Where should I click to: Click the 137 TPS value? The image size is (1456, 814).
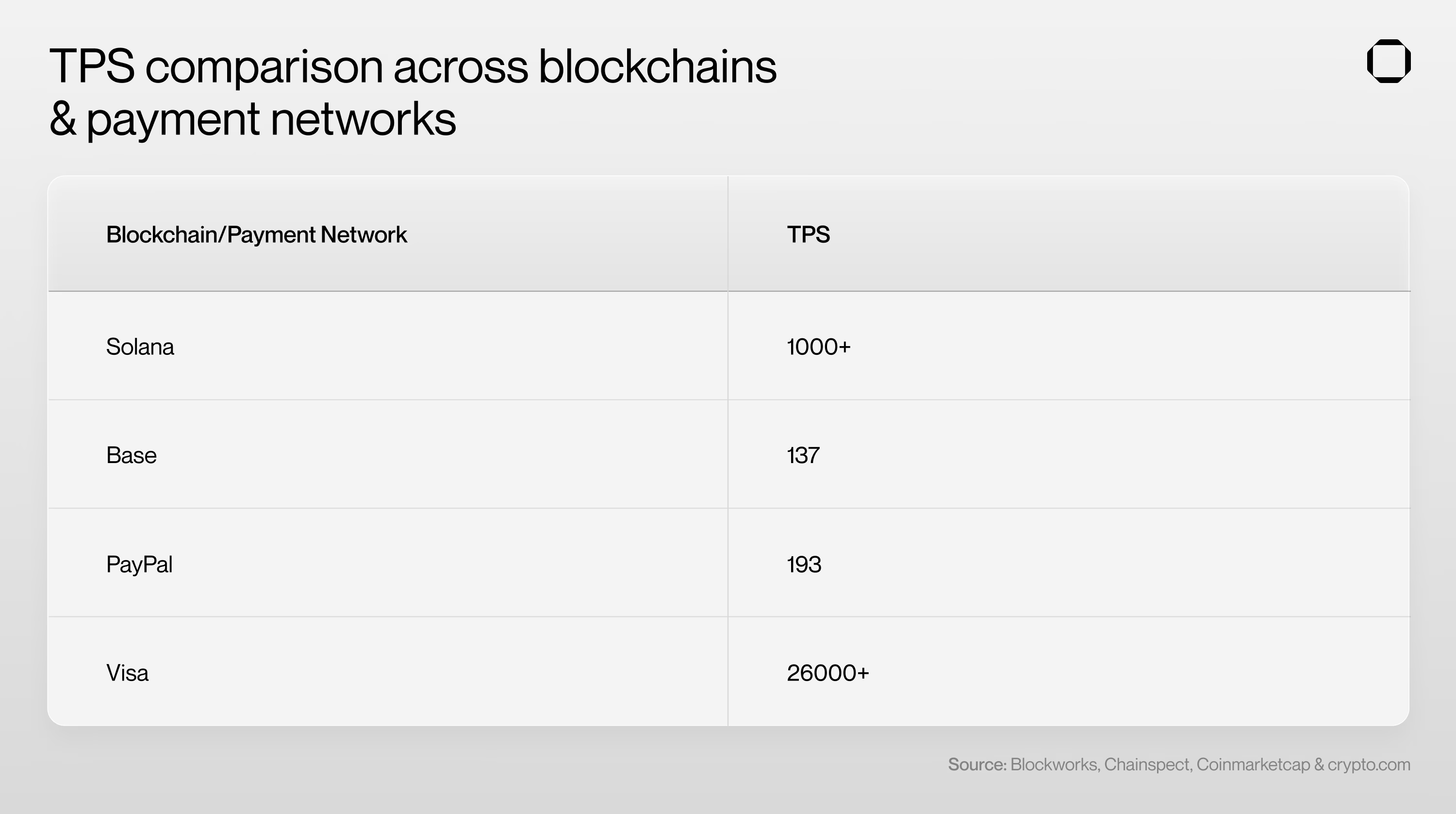tap(803, 455)
